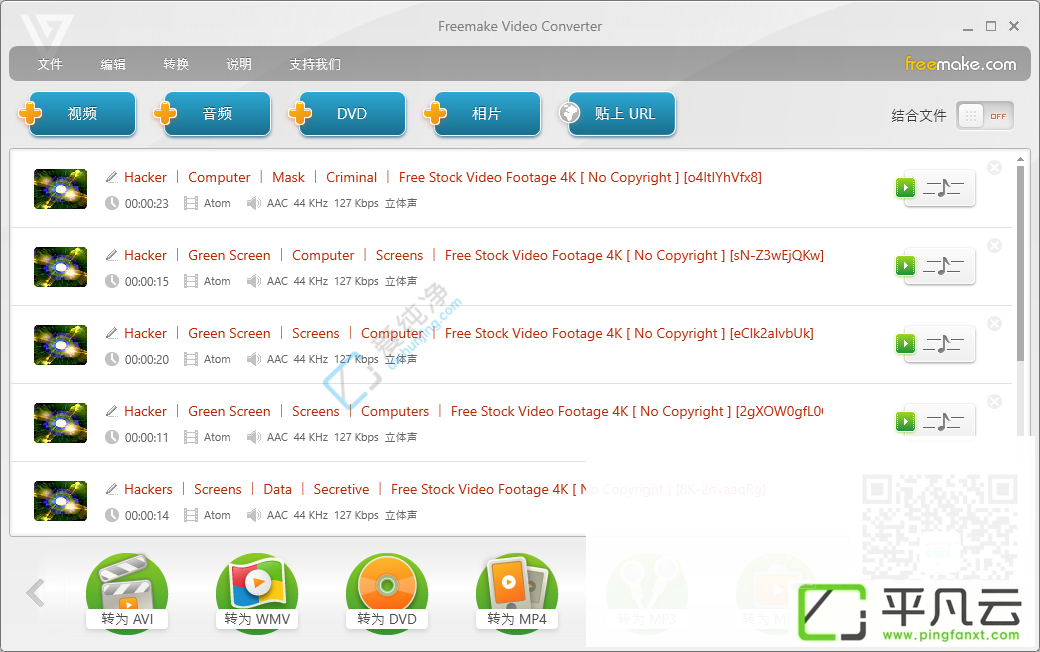Screen dimensions: 1040x652
Task: Play the Mask Criminal video preview
Action: (x=905, y=188)
